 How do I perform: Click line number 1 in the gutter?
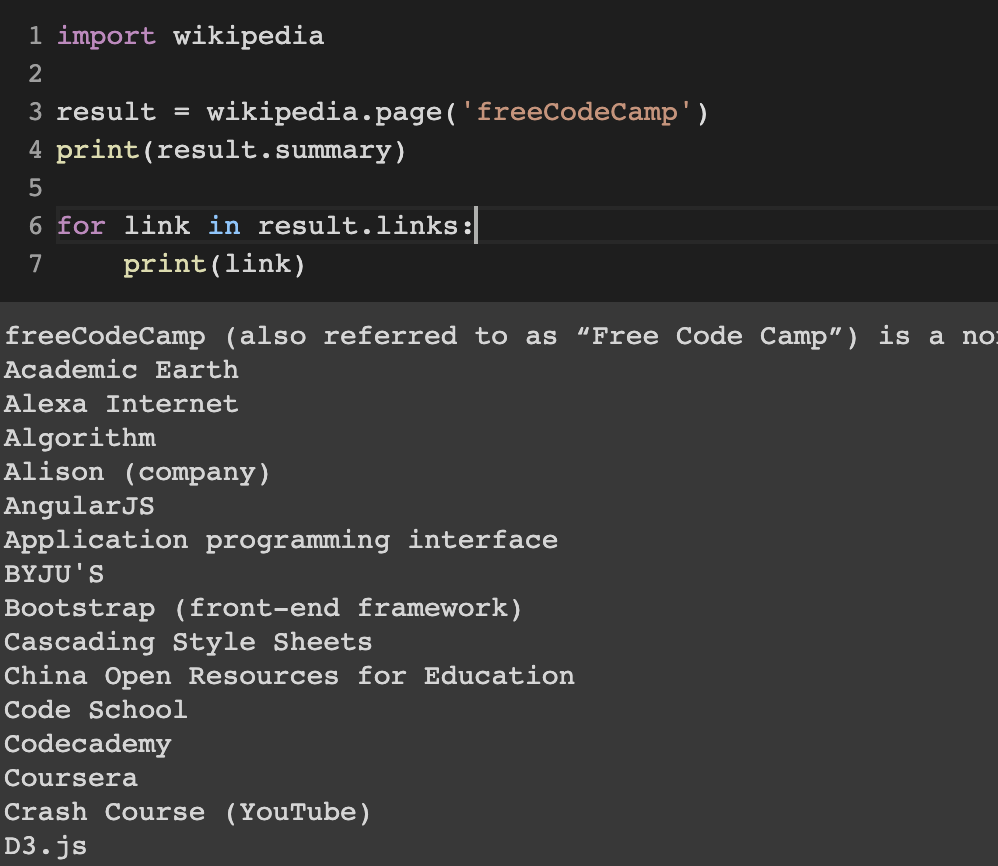[36, 36]
